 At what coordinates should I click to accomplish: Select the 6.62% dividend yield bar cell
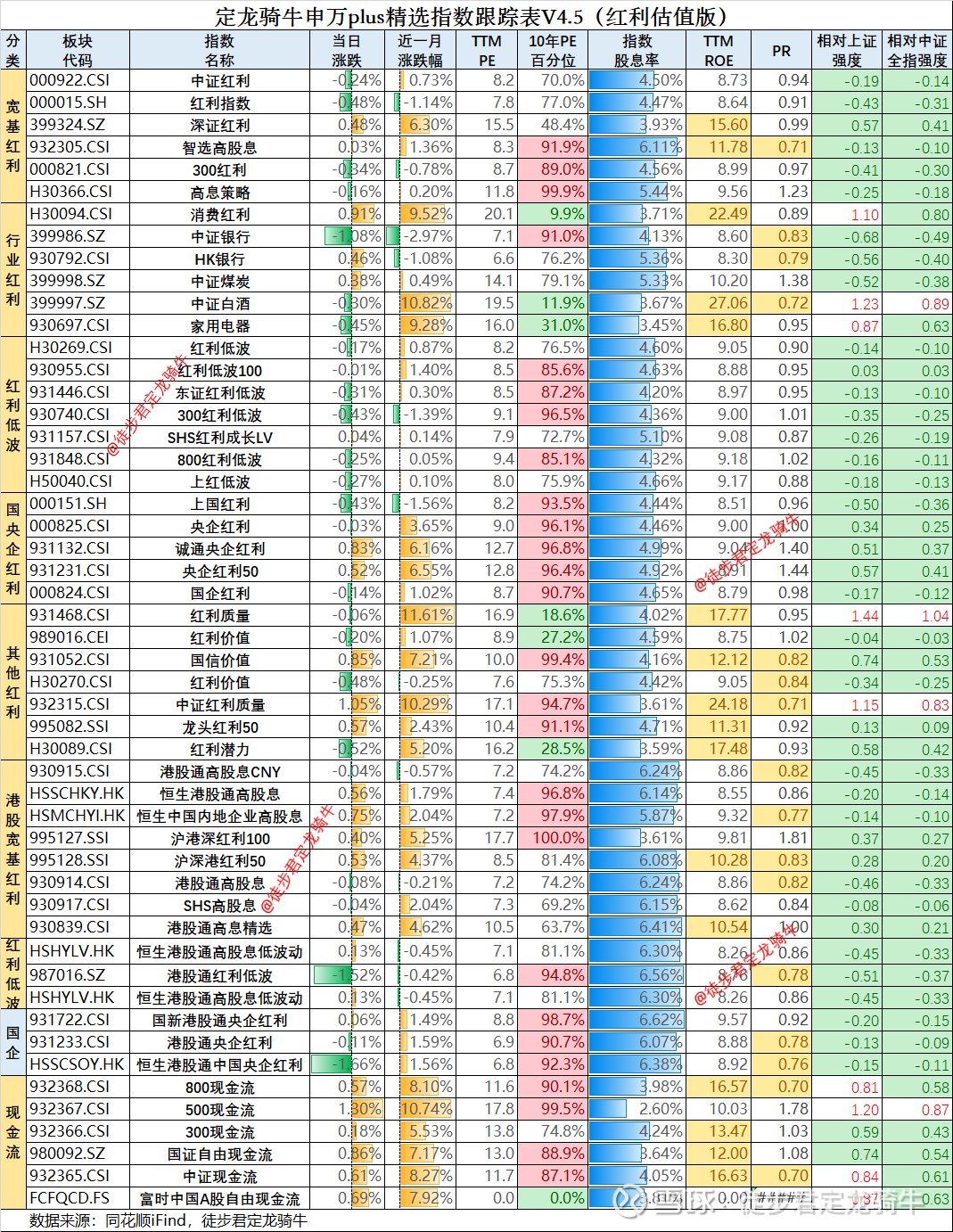(x=637, y=1020)
